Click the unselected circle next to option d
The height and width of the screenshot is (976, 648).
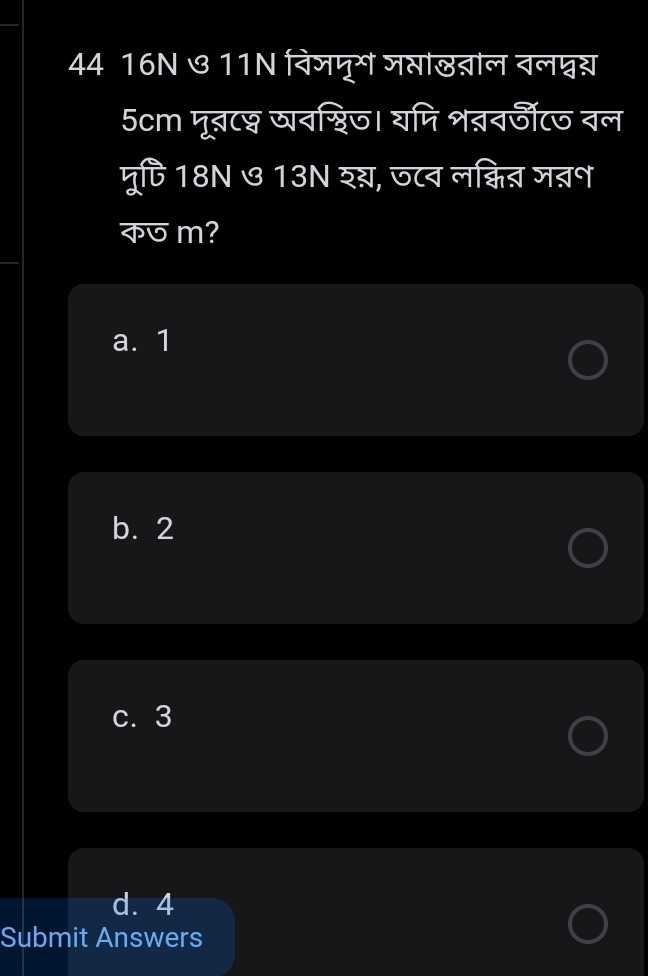pos(588,924)
